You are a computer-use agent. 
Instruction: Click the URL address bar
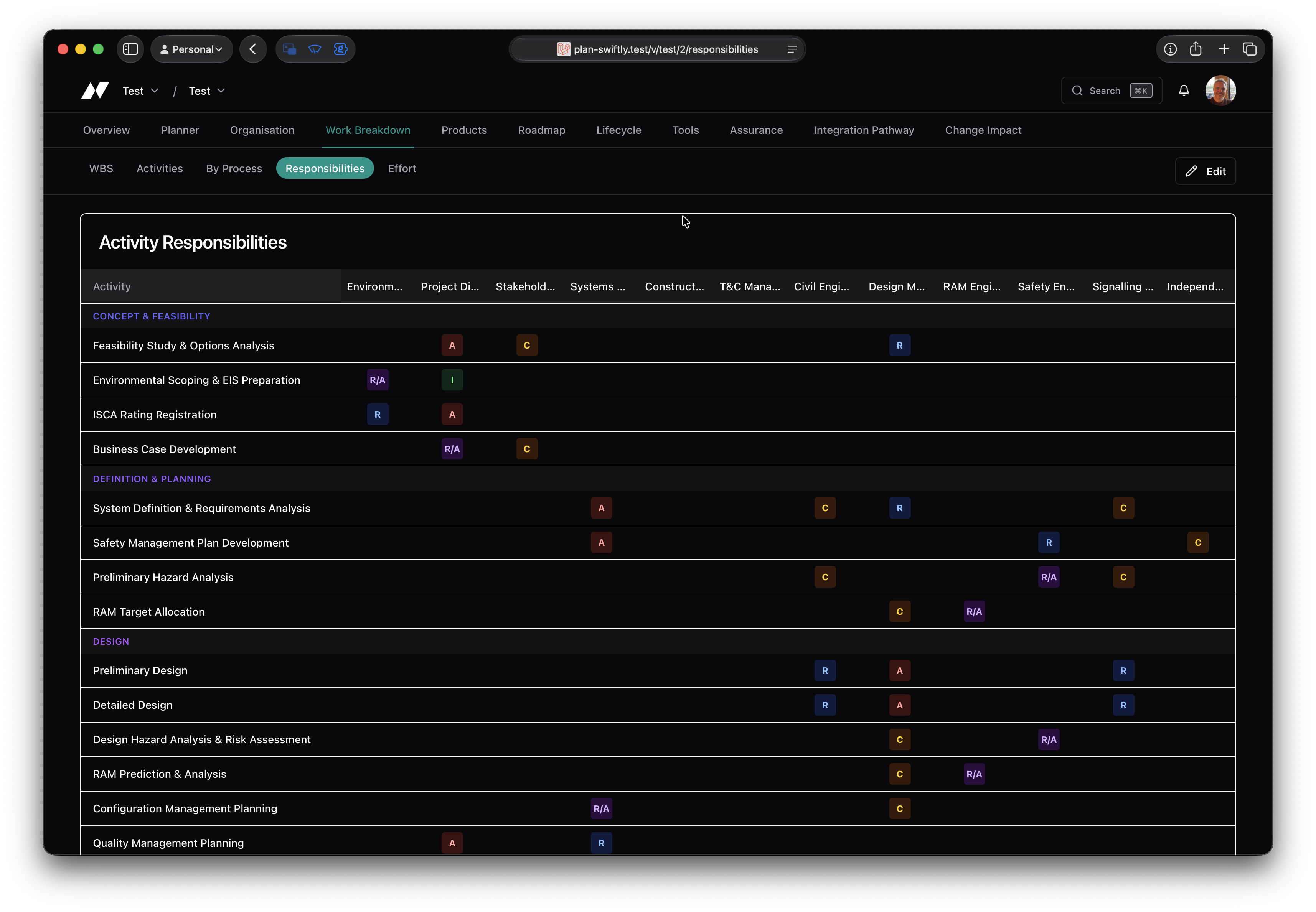(658, 49)
